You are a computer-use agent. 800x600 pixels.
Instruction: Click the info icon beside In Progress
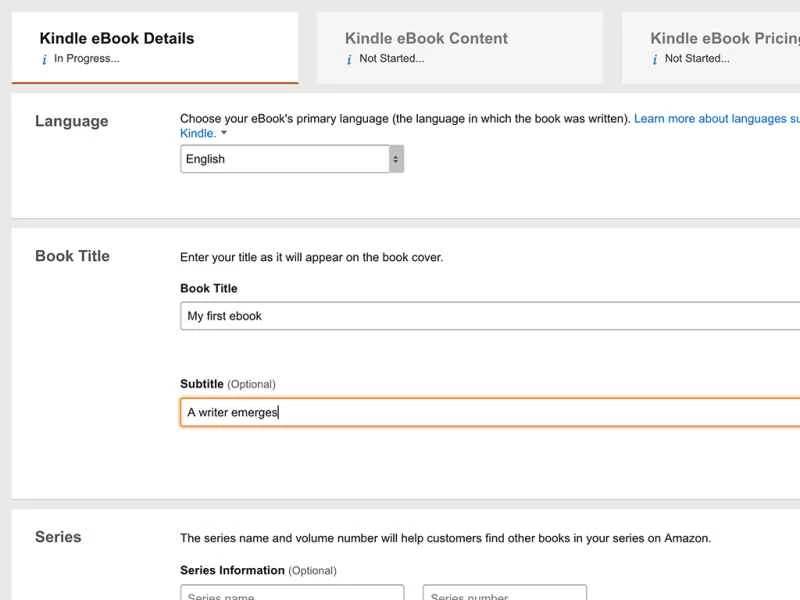click(x=44, y=59)
